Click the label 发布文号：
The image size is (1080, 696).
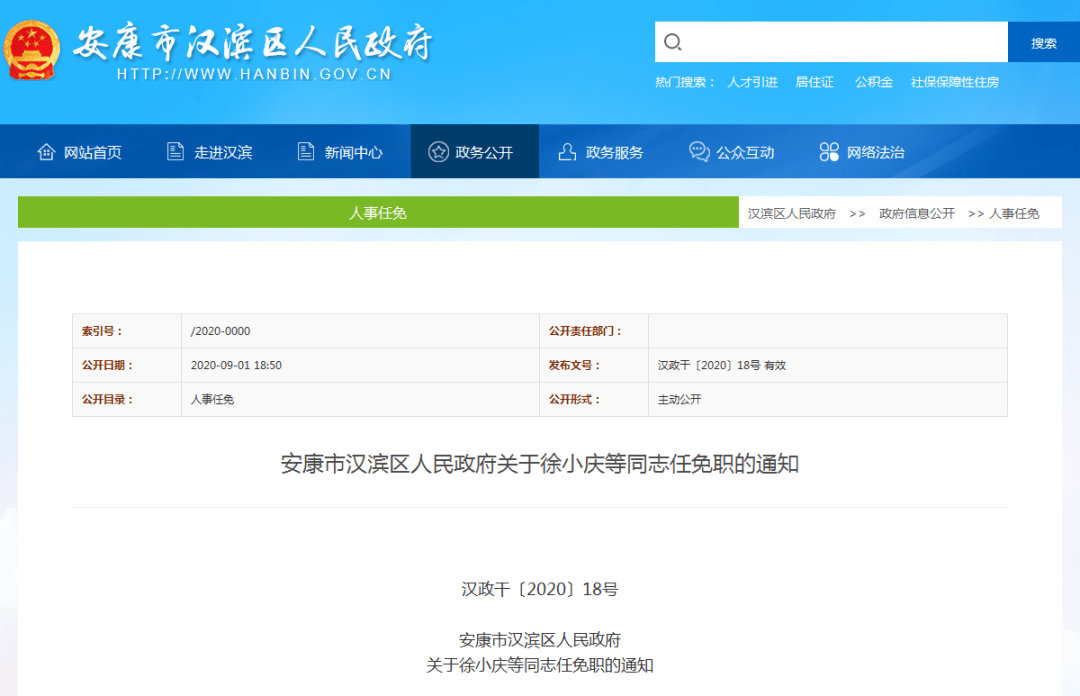tap(574, 365)
